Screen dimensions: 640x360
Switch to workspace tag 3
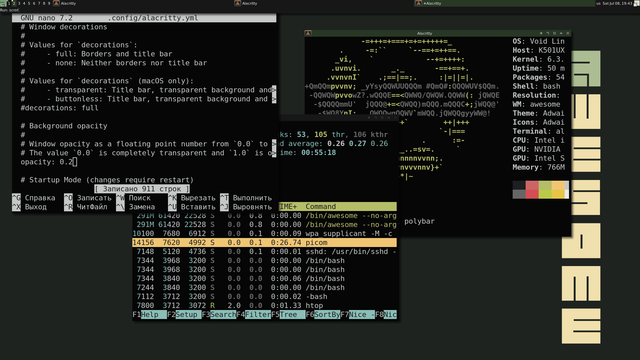tap(19, 3)
